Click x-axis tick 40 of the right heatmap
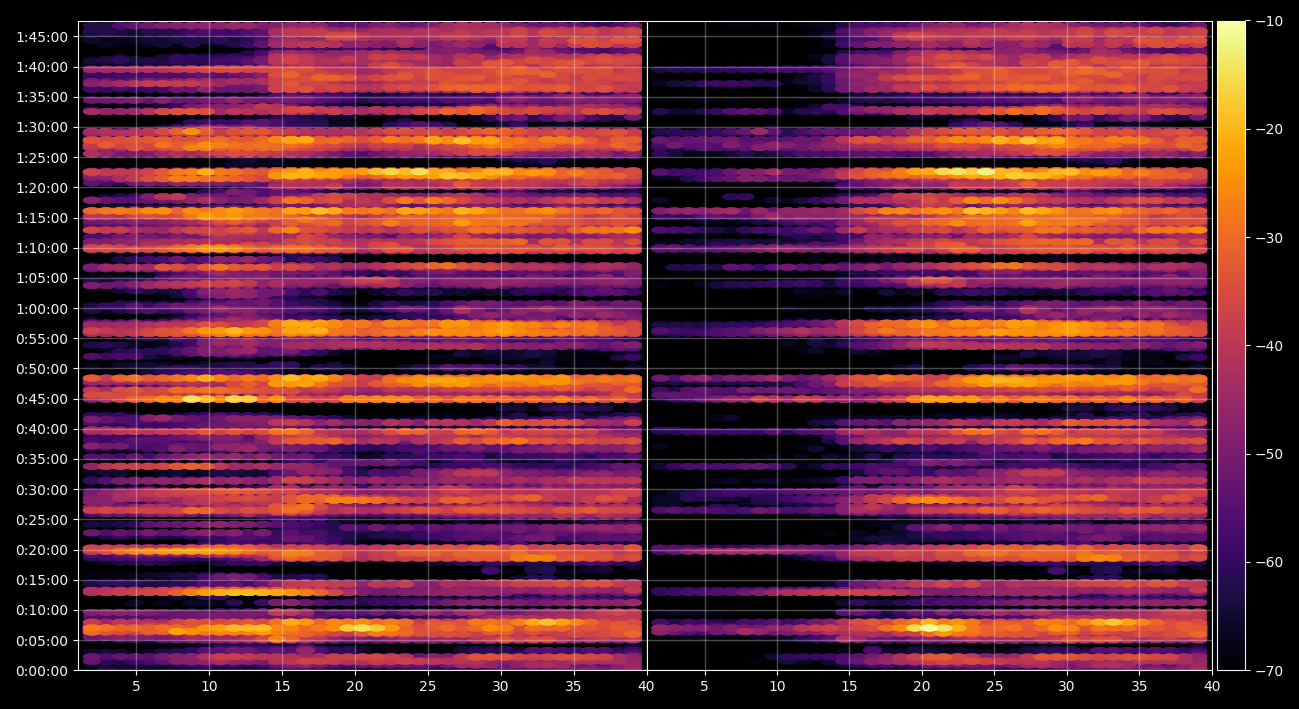 coord(1212,687)
